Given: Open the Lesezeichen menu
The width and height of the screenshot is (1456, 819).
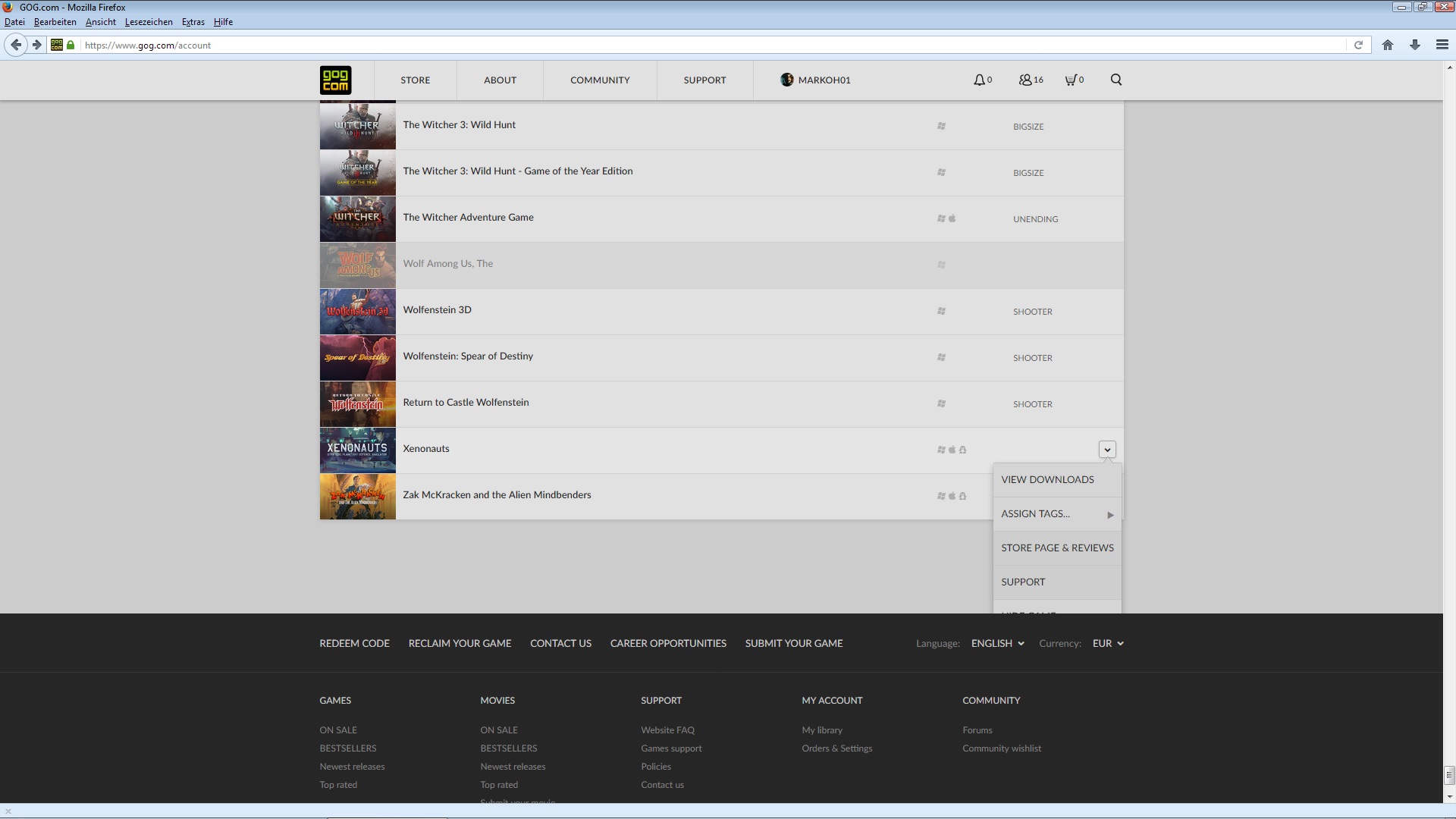Looking at the screenshot, I should point(149,22).
